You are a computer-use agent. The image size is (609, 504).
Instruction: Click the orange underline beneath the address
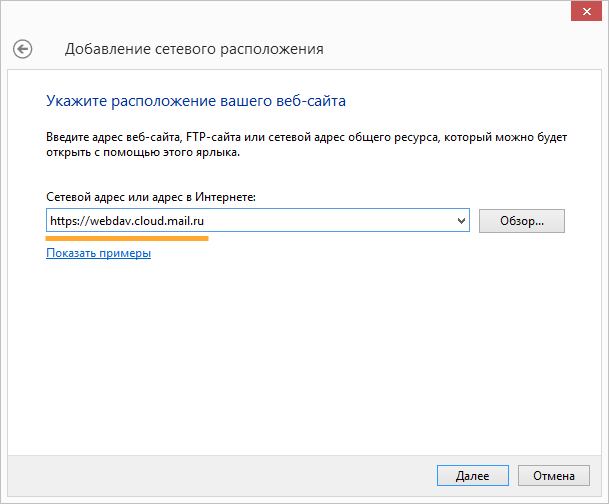(127, 239)
